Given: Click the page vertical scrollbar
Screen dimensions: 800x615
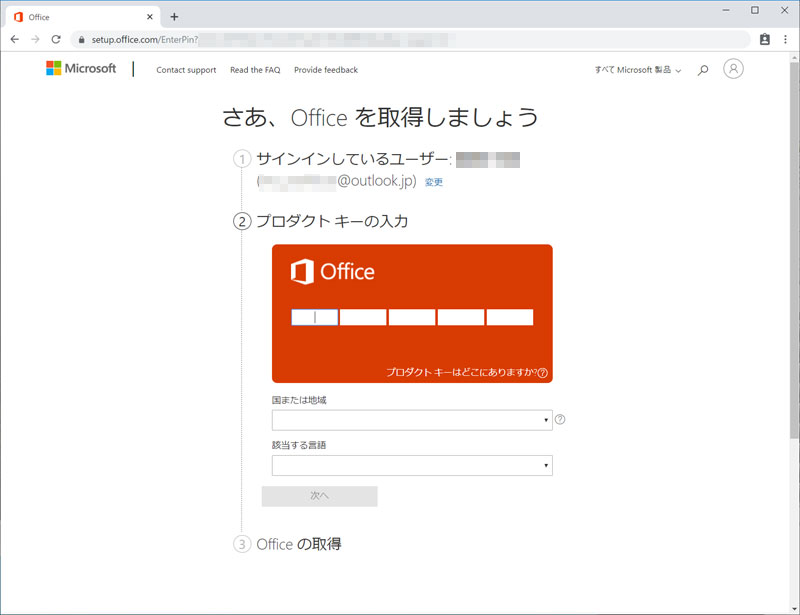Looking at the screenshot, I should pos(794,250).
